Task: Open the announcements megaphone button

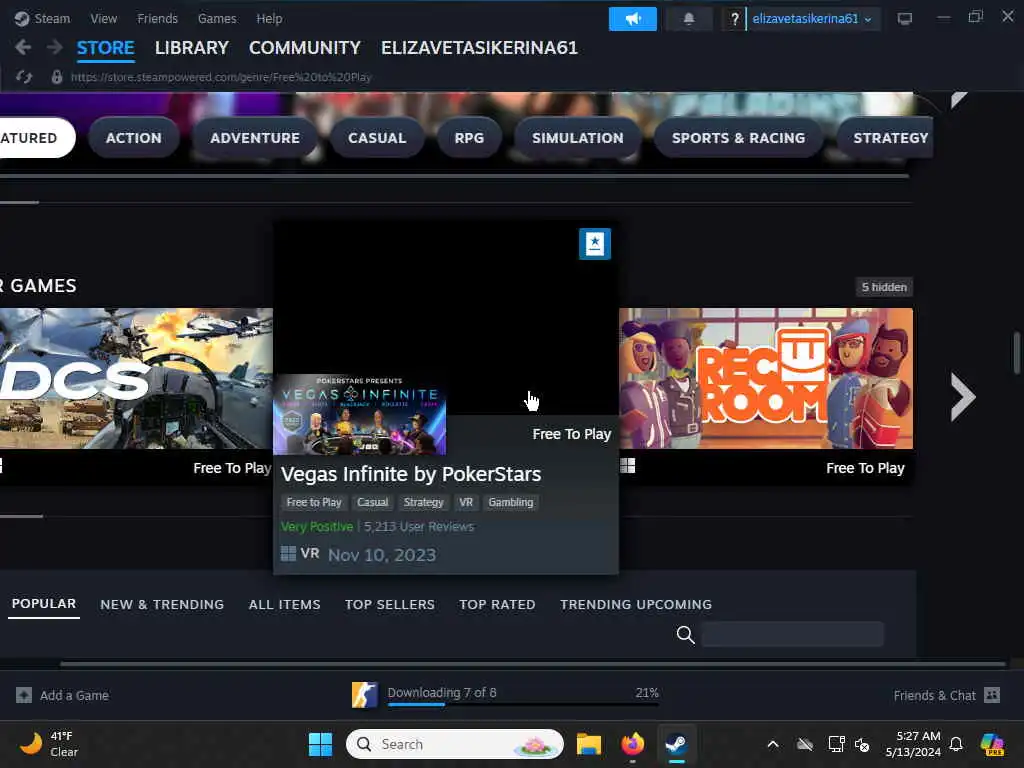Action: coord(632,18)
